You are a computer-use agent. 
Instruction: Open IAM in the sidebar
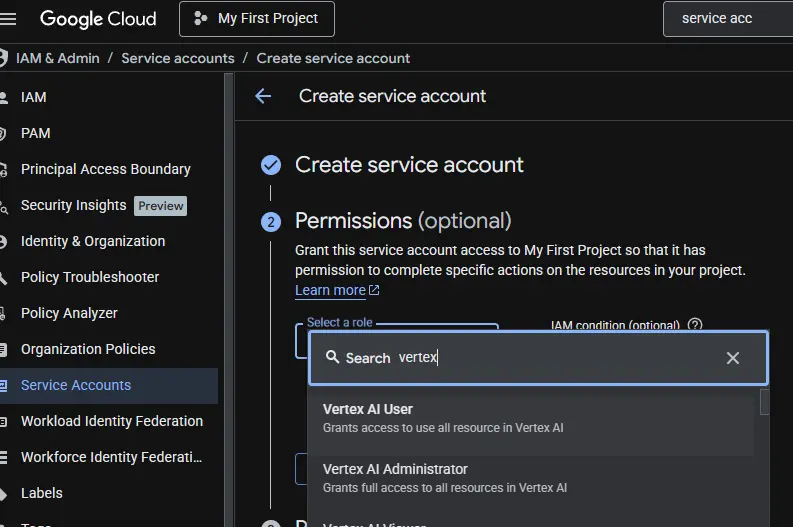[x=33, y=97]
